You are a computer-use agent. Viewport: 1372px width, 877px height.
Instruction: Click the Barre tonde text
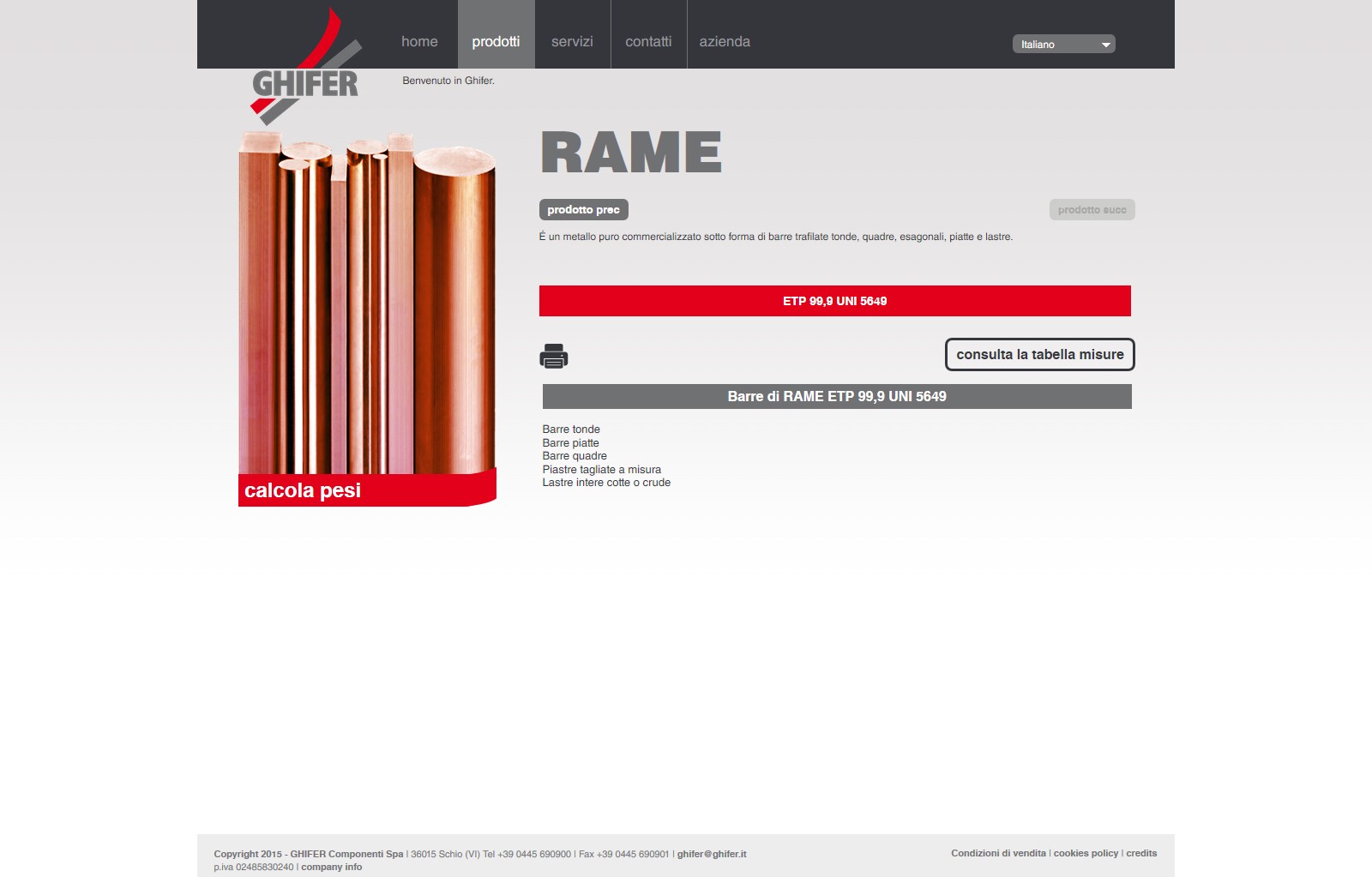tap(571, 429)
